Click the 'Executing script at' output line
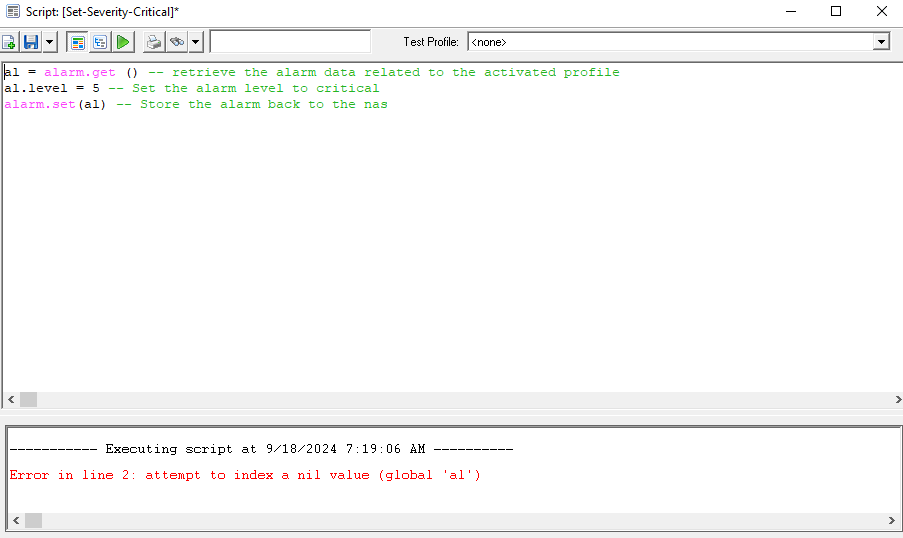 pyautogui.click(x=261, y=449)
